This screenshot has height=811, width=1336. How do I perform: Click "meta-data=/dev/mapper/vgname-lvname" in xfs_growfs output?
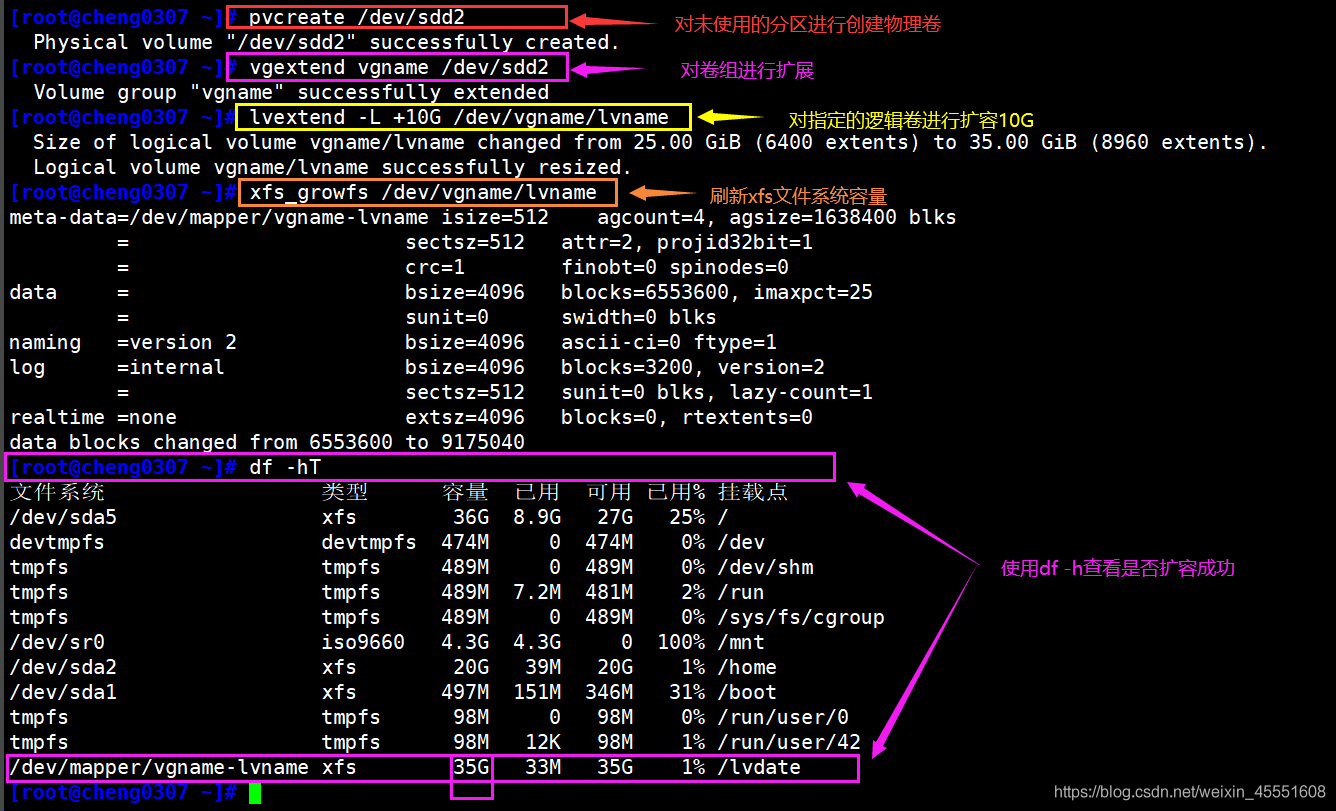(219, 217)
